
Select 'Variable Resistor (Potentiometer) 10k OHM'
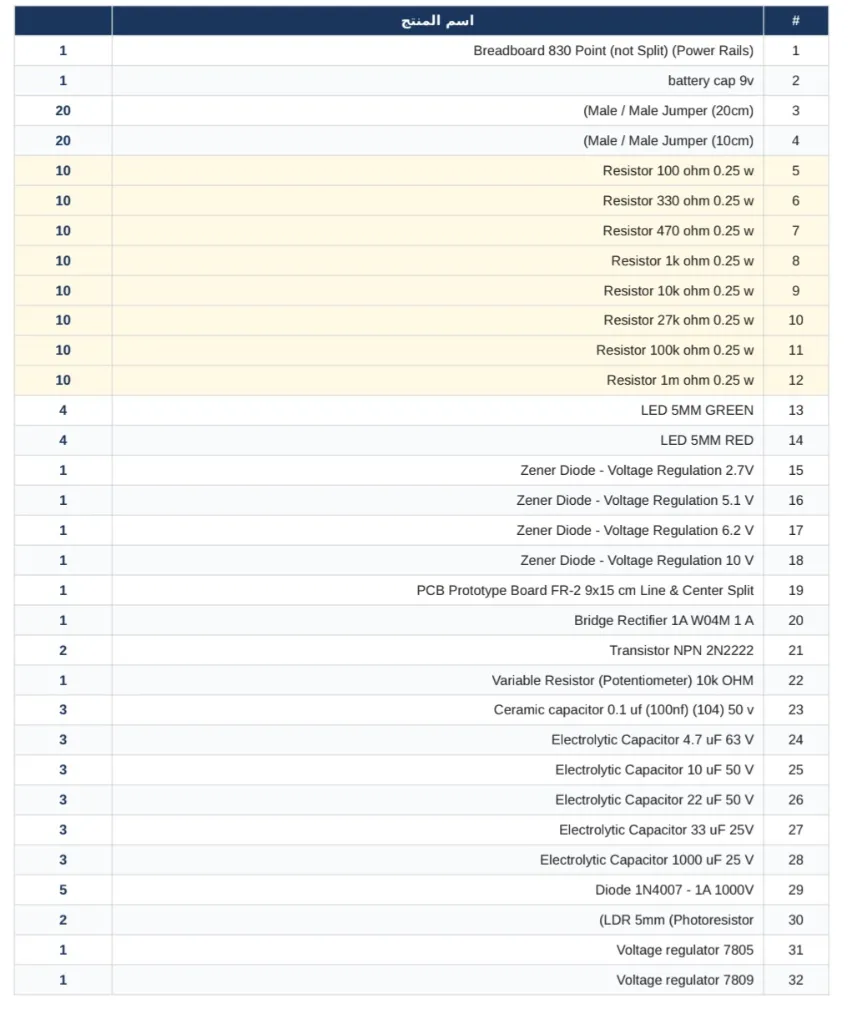point(623,681)
